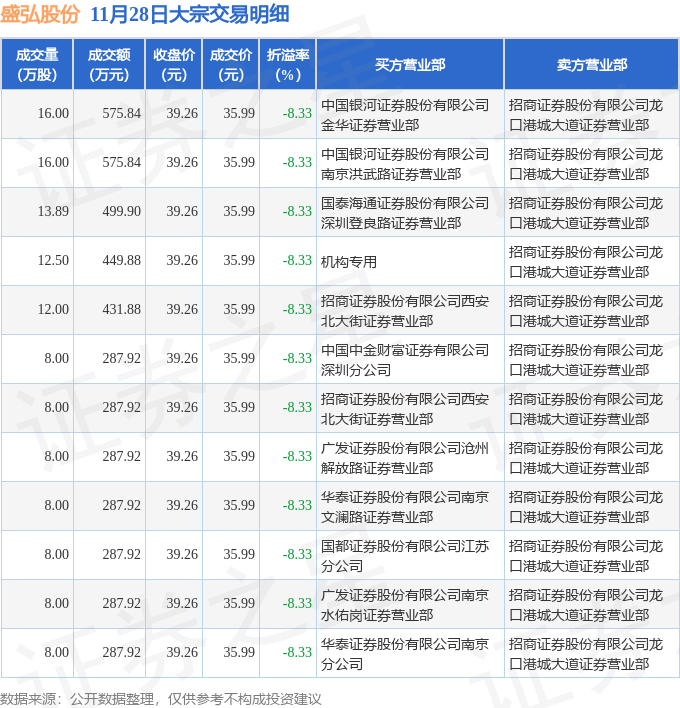Viewport: 680px width, 708px height.
Task: Click 16.00 volume in the 南京洪武路 row
Action: pyautogui.click(x=53, y=162)
